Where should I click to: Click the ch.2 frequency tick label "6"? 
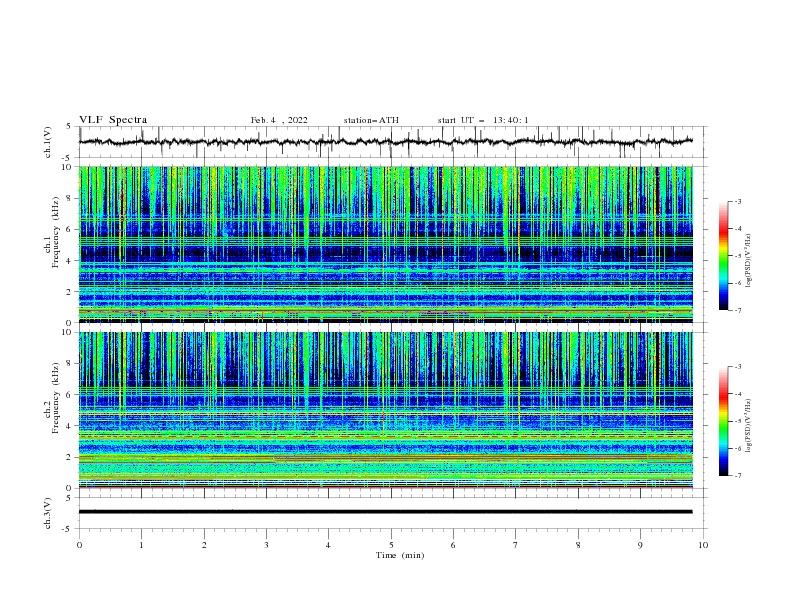[x=70, y=395]
